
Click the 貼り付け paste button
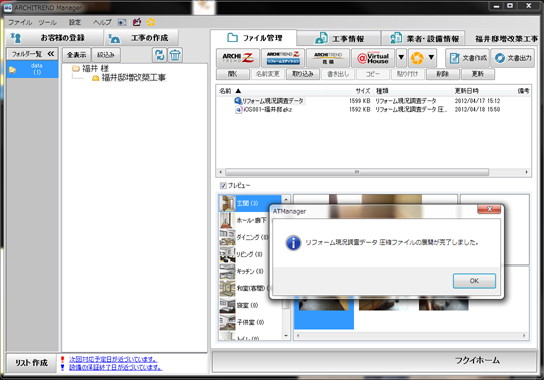pyautogui.click(x=408, y=74)
